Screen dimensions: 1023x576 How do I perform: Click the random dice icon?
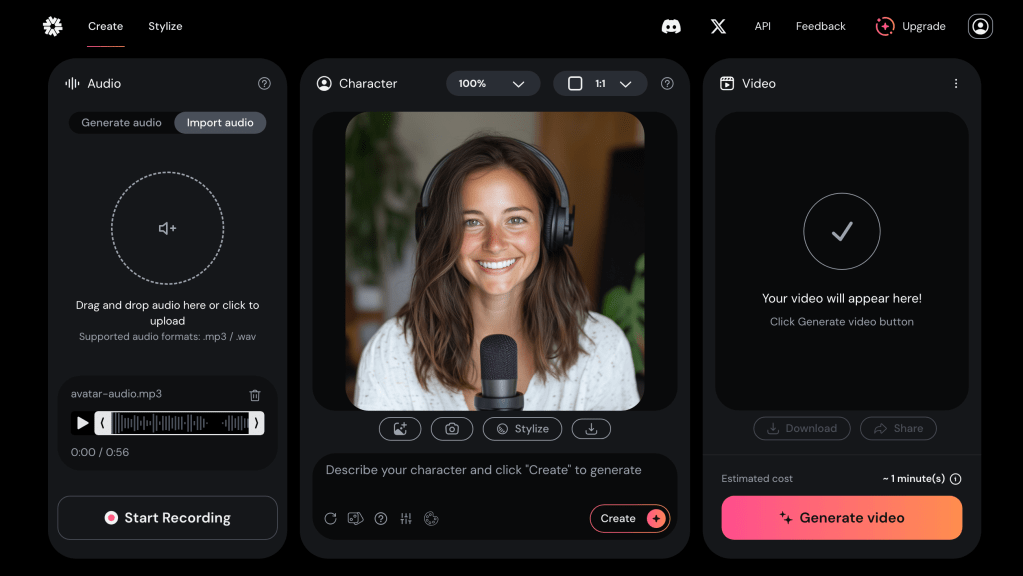[x=355, y=518]
